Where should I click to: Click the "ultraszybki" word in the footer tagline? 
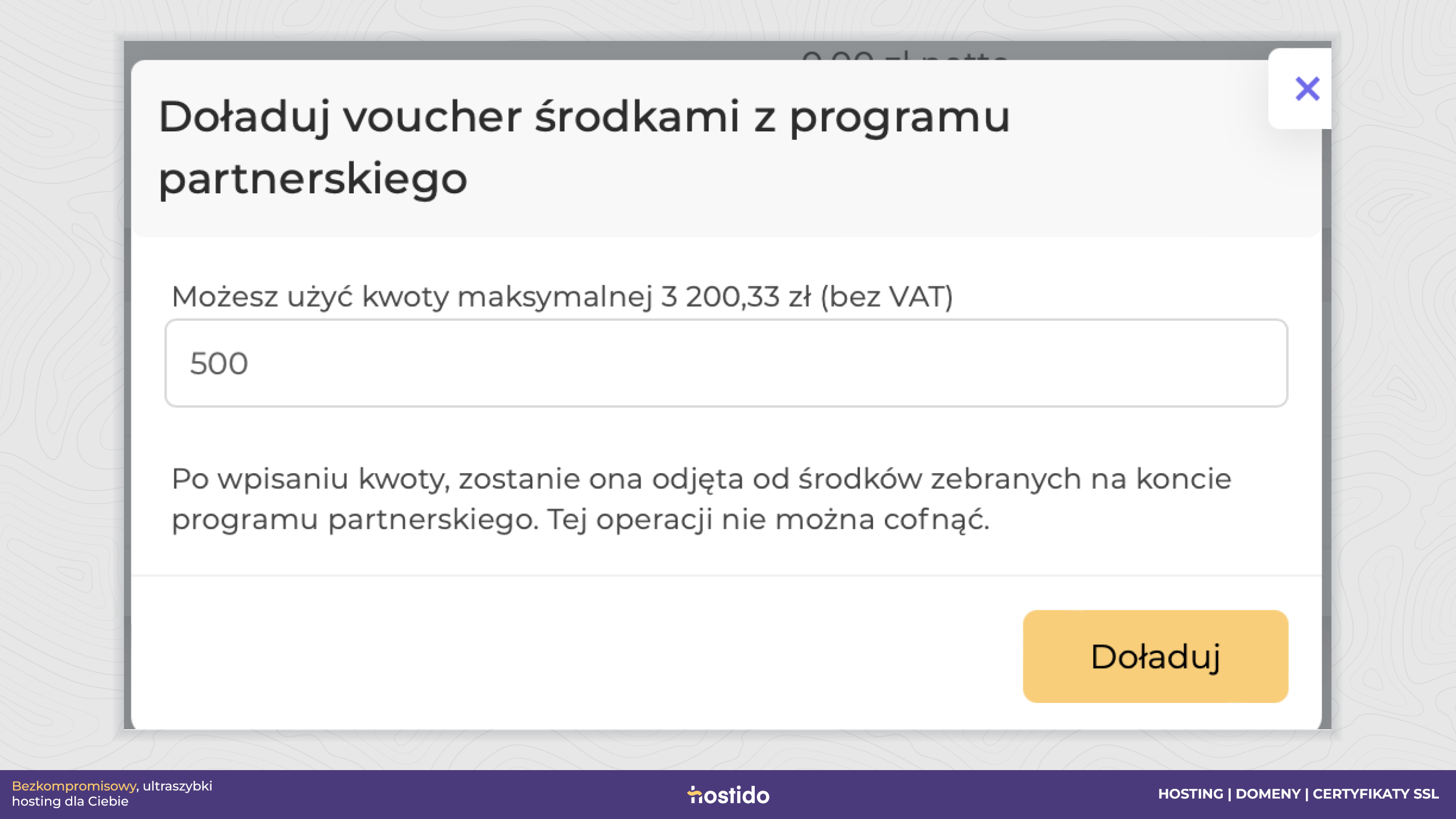point(177,787)
